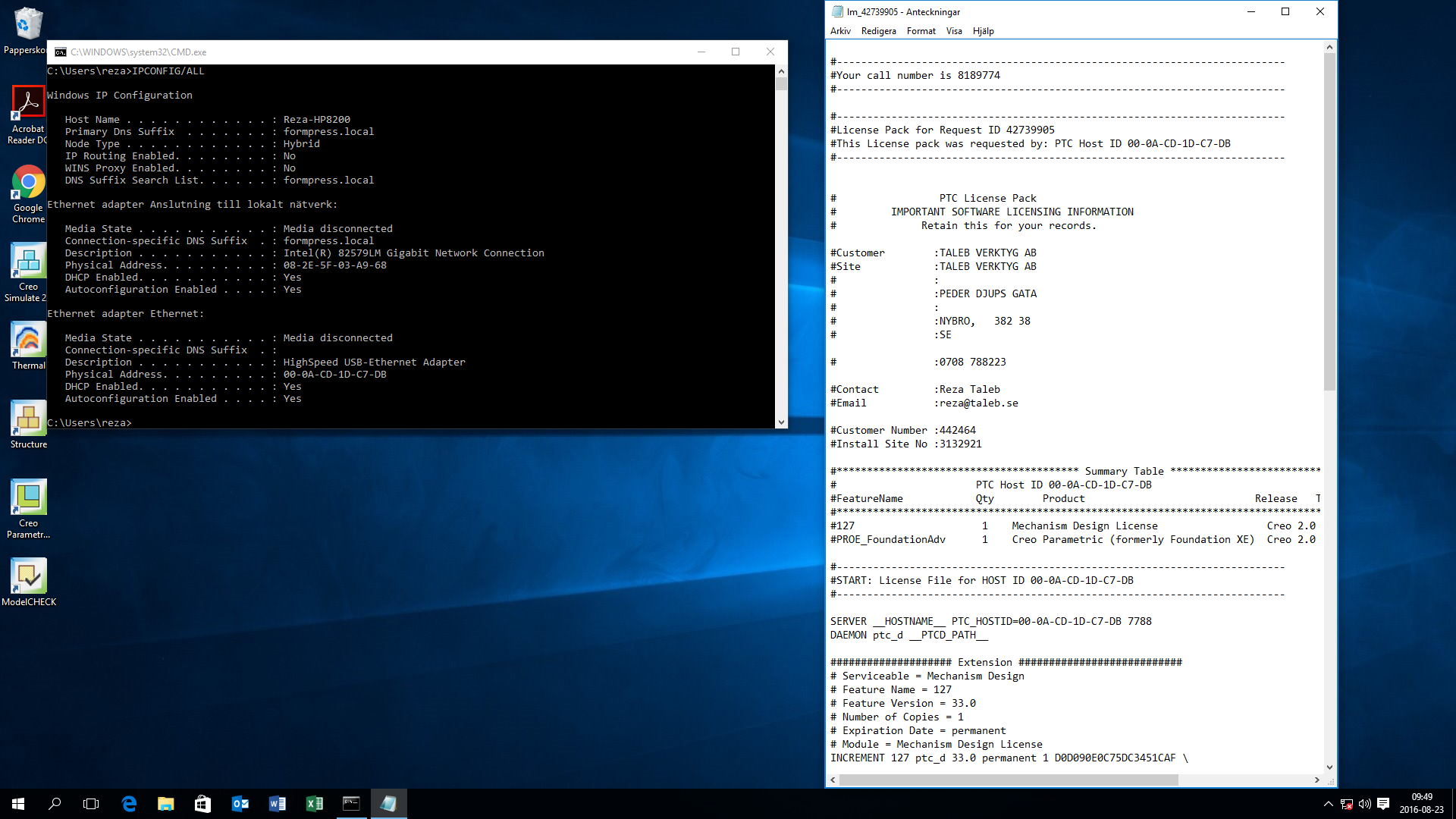
Task: Click Host Name Reza-HP8200 line
Action: [208, 119]
